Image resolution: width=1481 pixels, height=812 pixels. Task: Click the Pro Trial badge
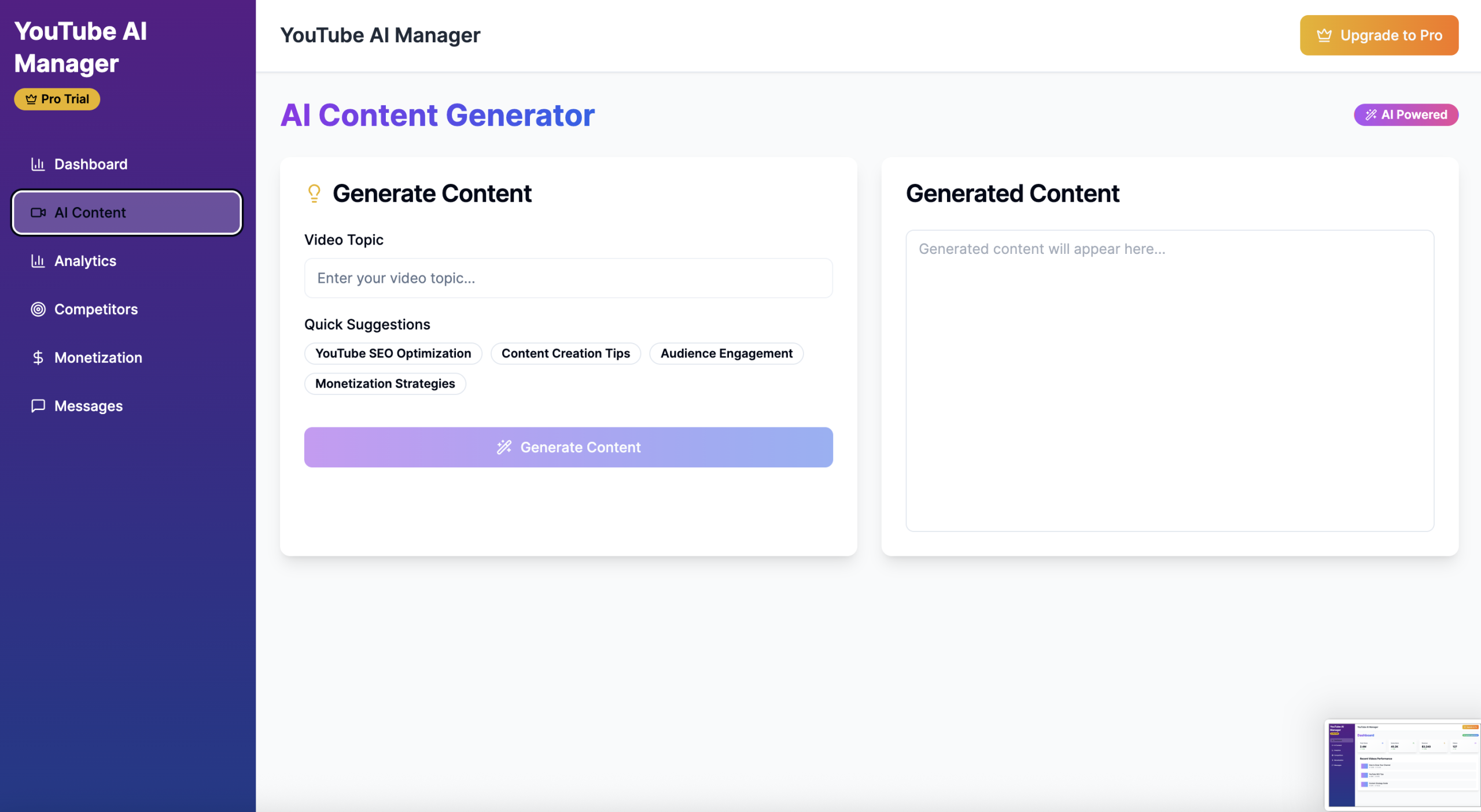57,99
